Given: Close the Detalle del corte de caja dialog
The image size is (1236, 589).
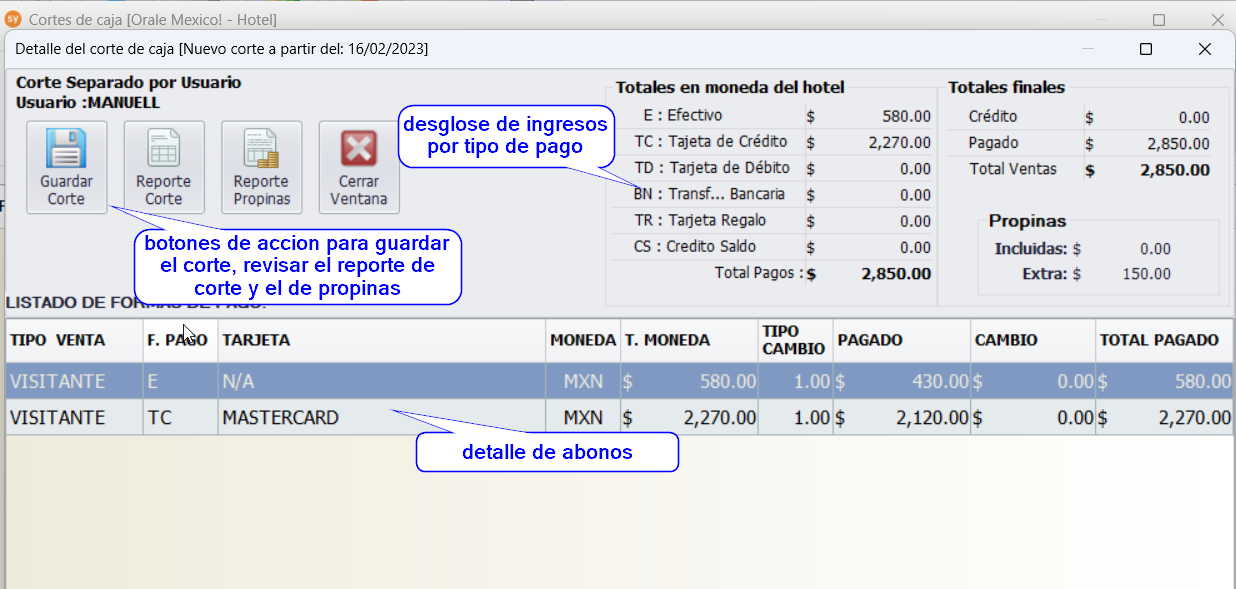Looking at the screenshot, I should tap(1205, 49).
